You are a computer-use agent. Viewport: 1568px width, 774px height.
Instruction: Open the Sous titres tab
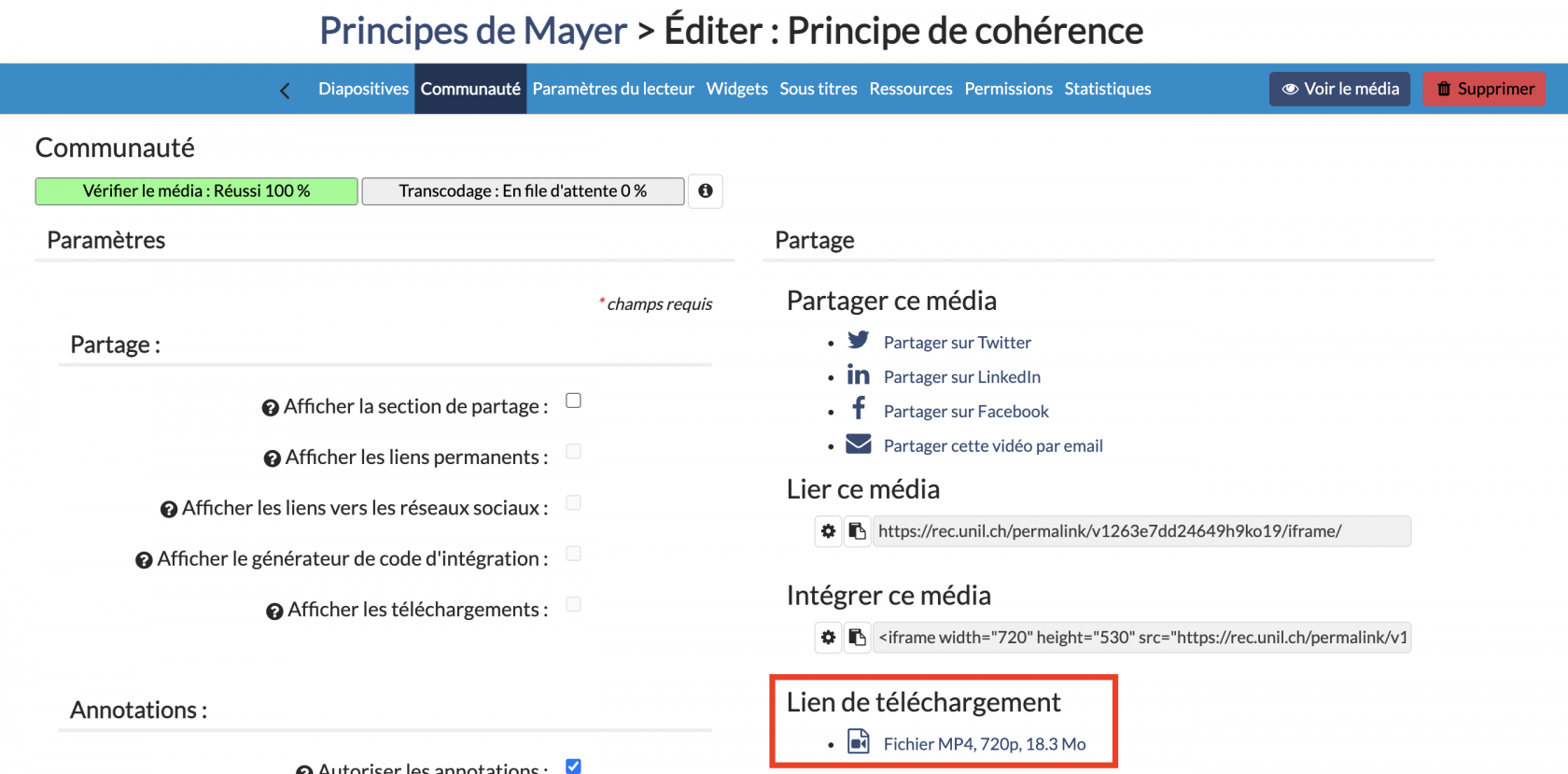pos(818,89)
